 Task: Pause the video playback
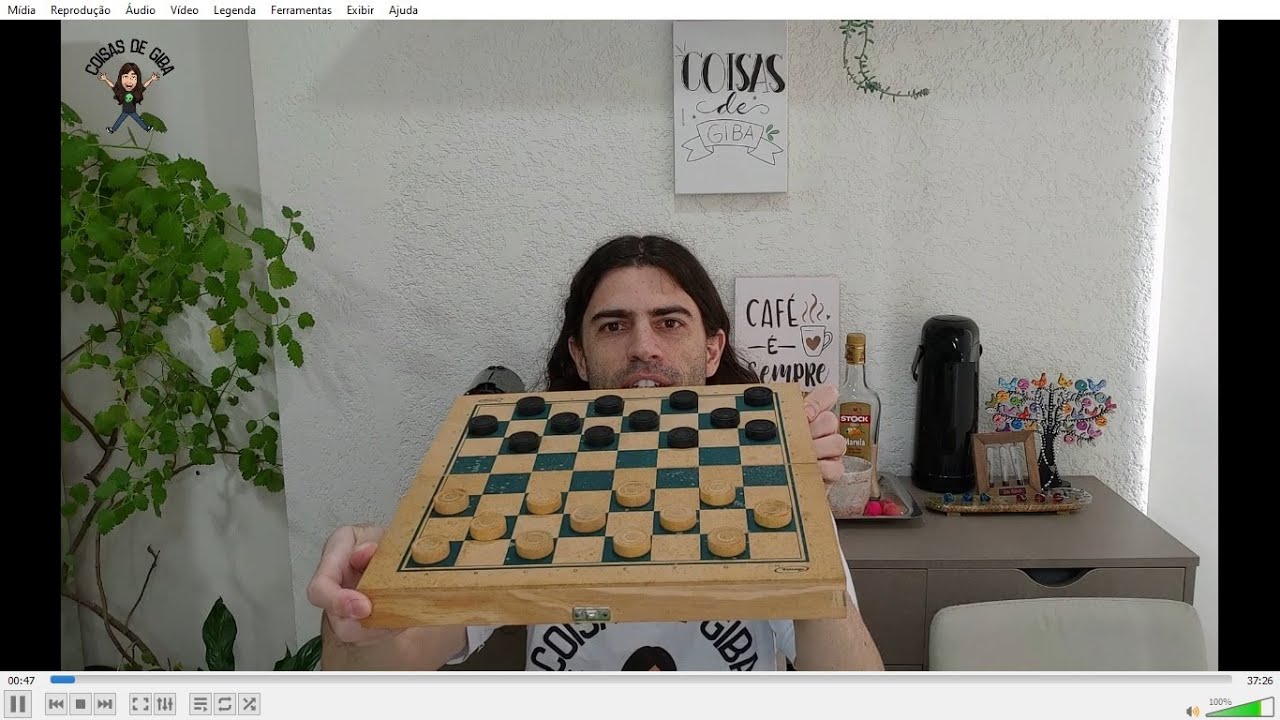pos(18,704)
